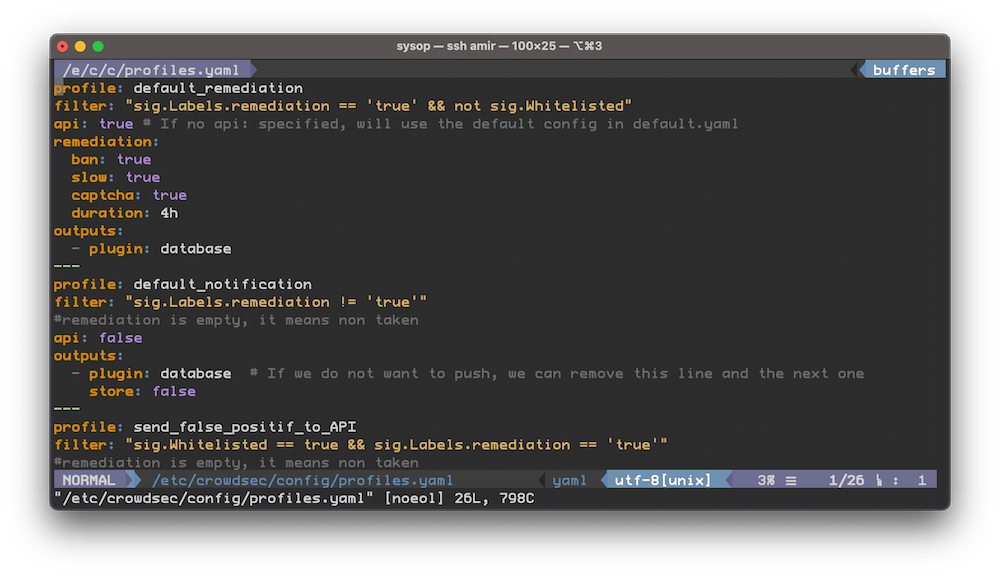Click the 3% file position indicator
Viewport: 1000px width, 576px height.
coord(766,480)
